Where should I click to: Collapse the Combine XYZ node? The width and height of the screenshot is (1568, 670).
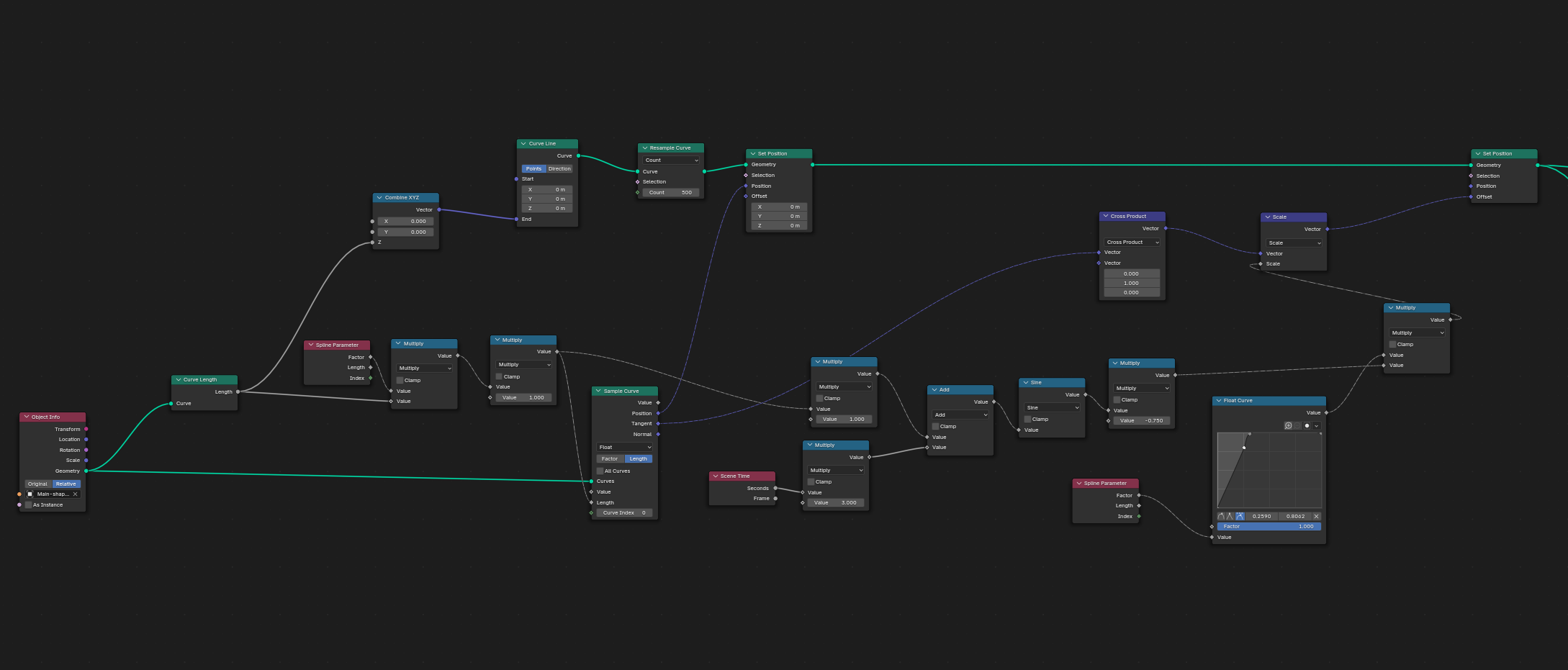pyautogui.click(x=379, y=197)
